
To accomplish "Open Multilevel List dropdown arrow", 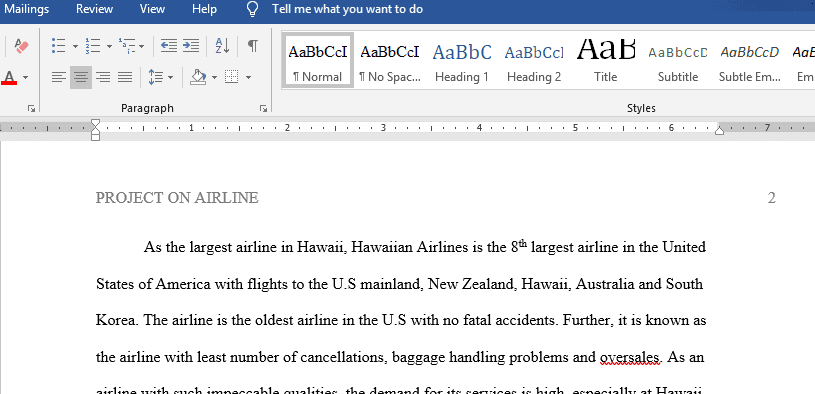I will coord(141,46).
